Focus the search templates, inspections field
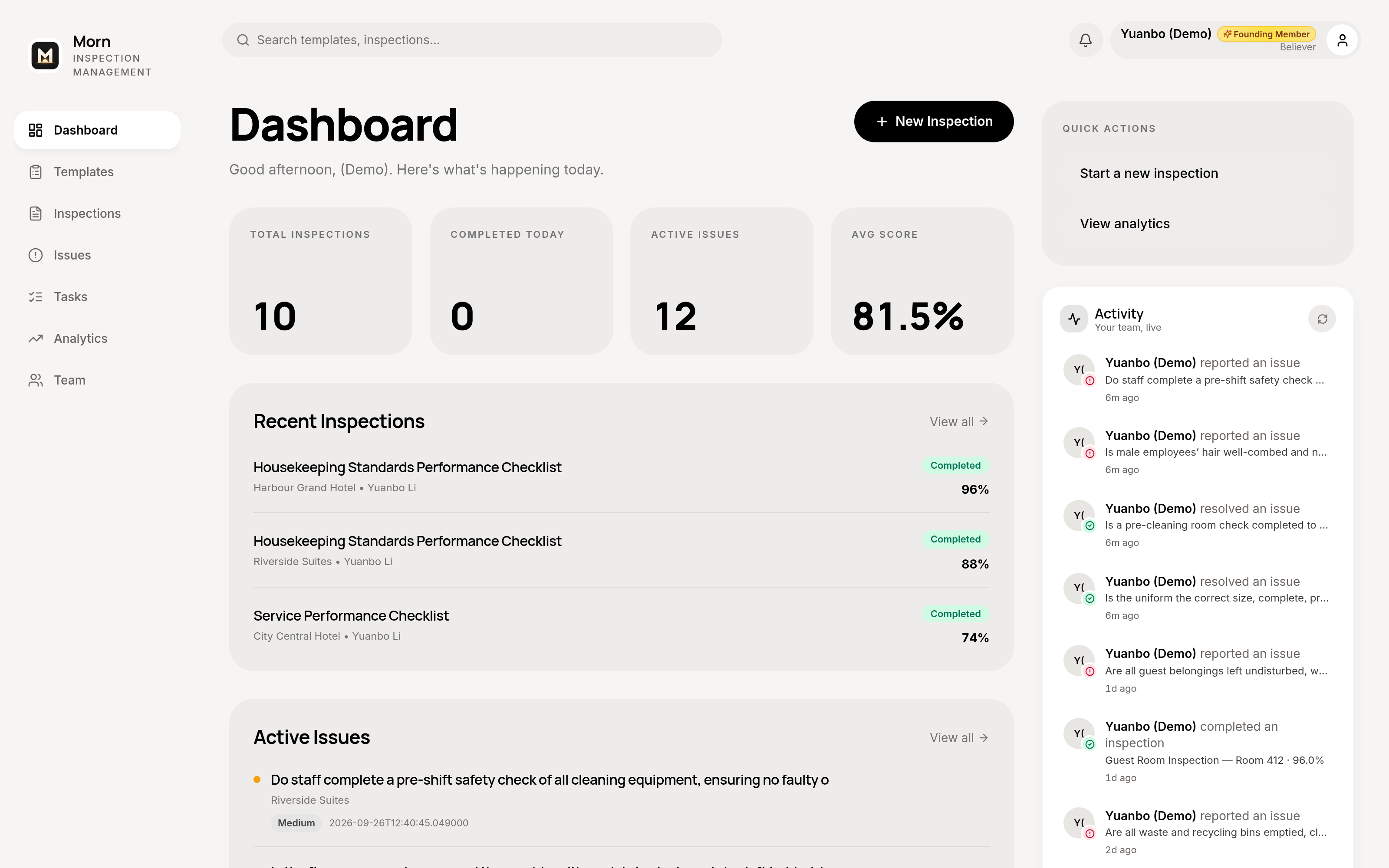Image resolution: width=1389 pixels, height=868 pixels. pyautogui.click(x=472, y=40)
